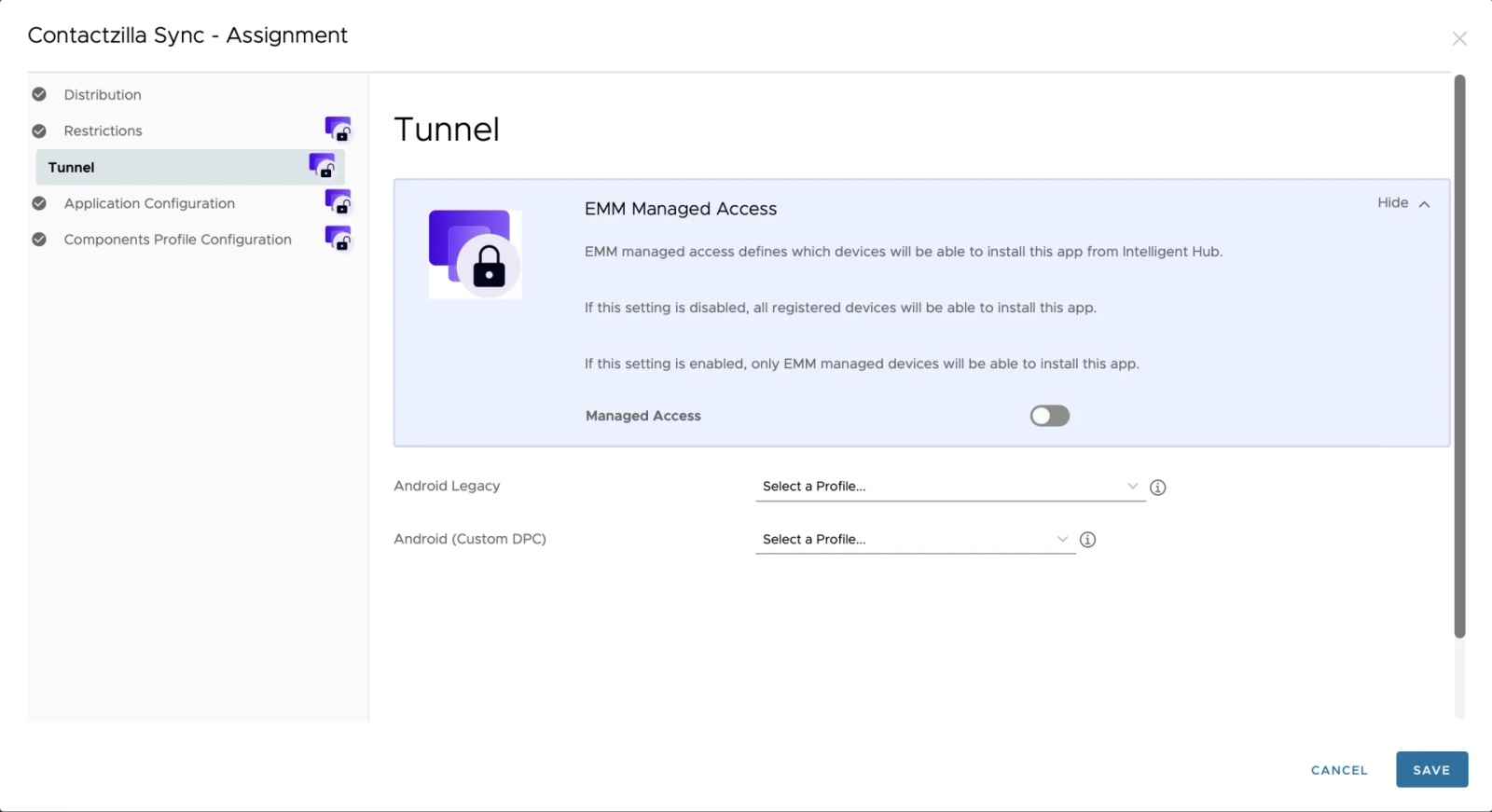Open the Android Legacy profile dropdown
Screen dimensions: 1492x812
(x=950, y=487)
